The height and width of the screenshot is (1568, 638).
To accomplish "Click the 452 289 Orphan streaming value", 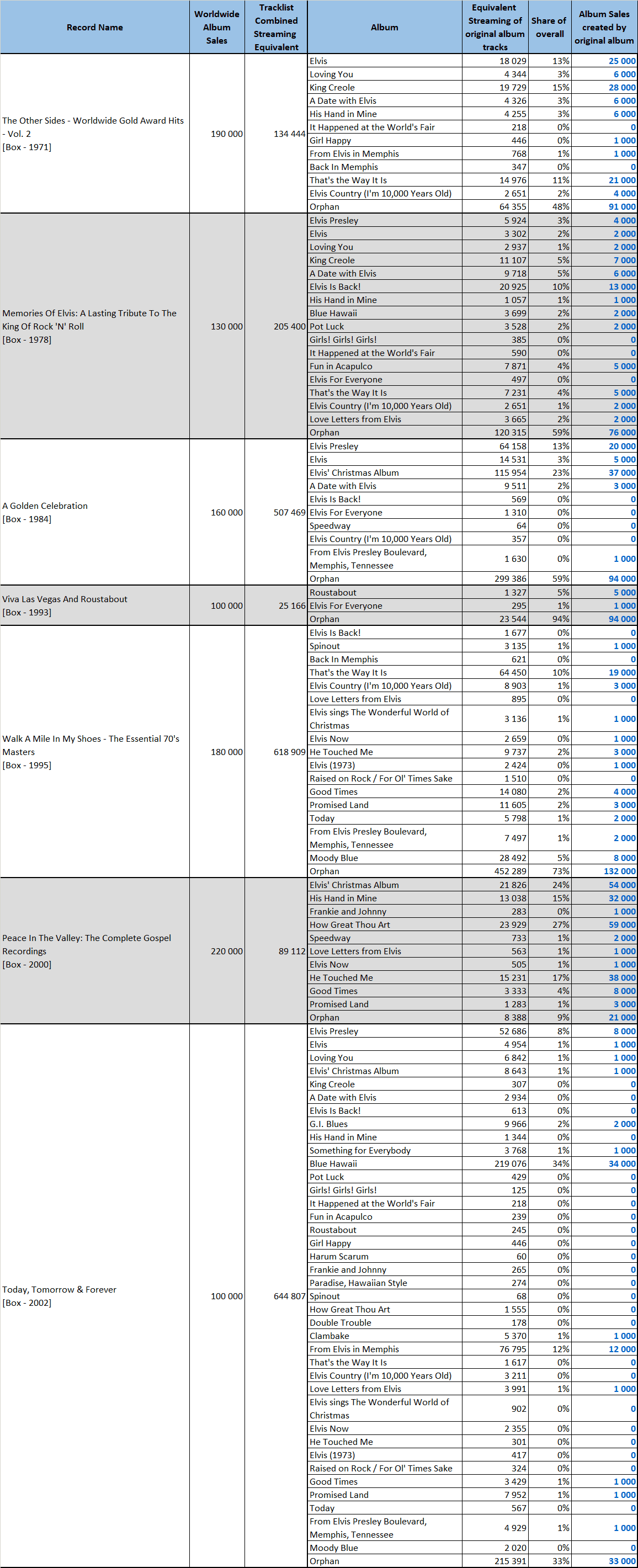I will [x=495, y=871].
